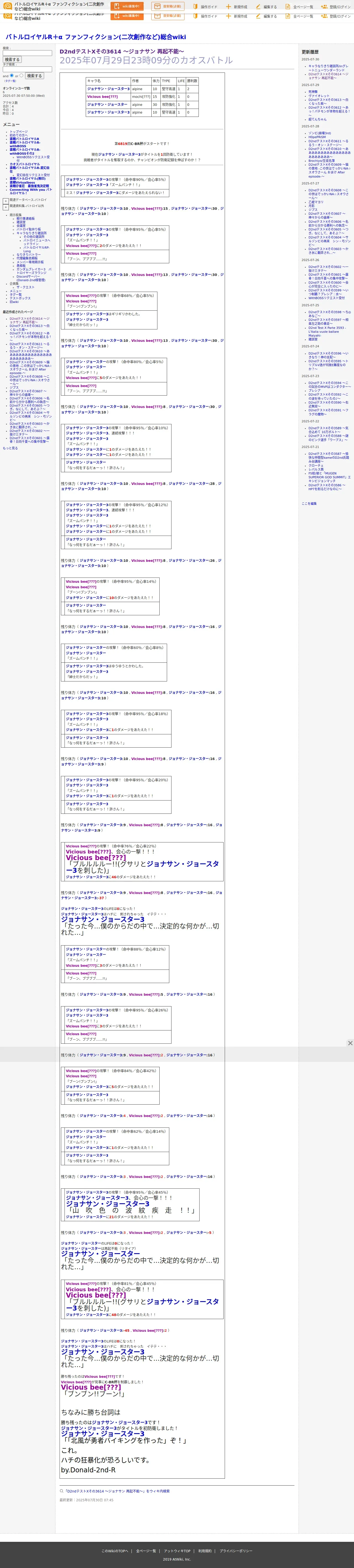Focus the タグ検索 input field

click(27, 69)
